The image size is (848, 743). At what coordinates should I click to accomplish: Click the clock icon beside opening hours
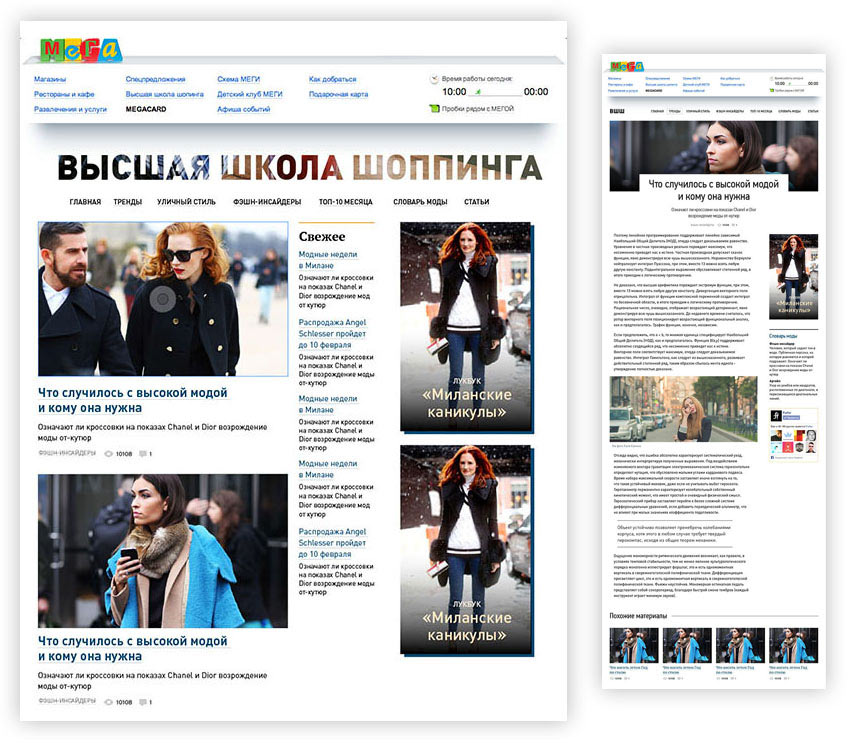point(433,78)
